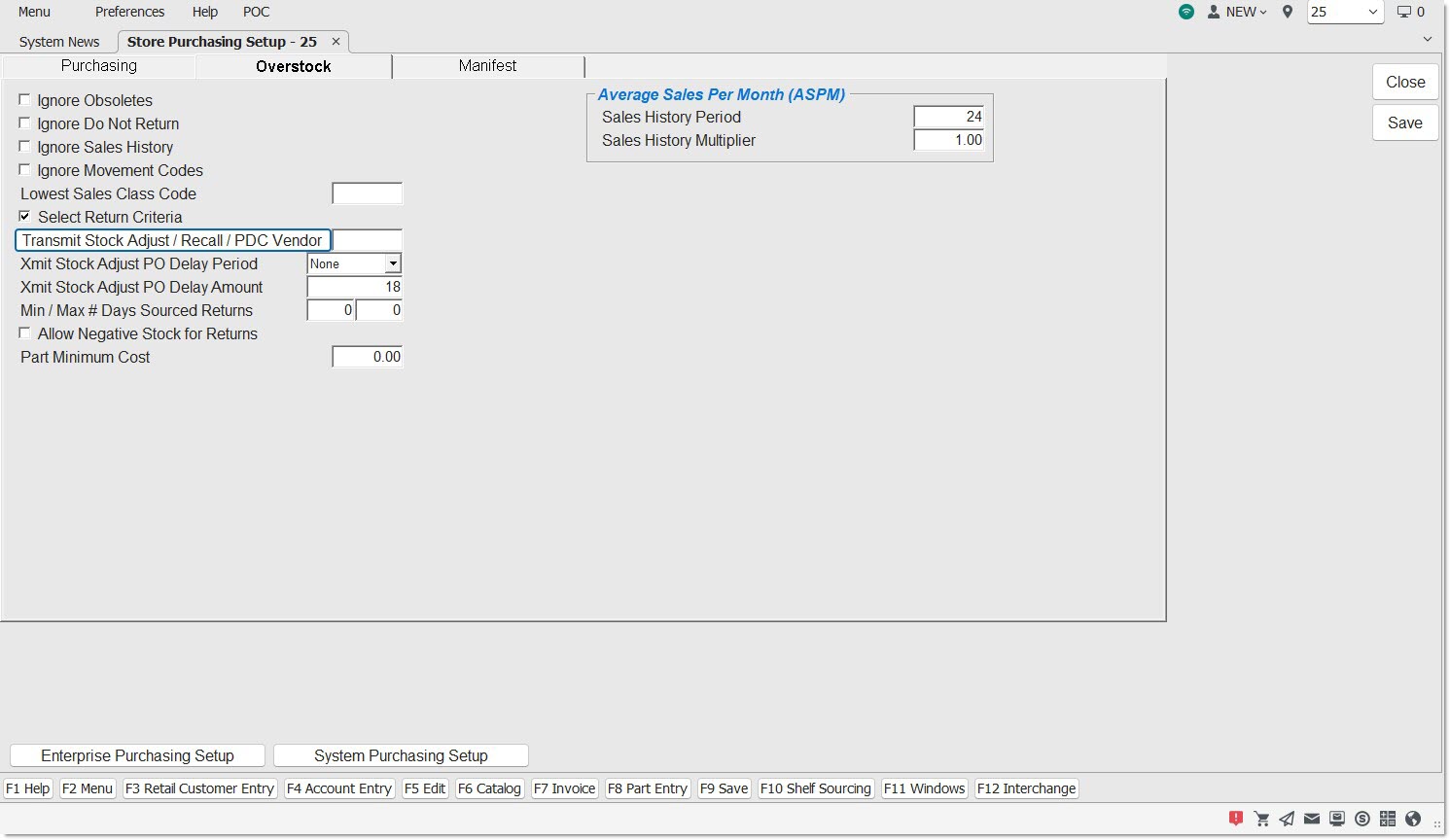The height and width of the screenshot is (840, 1450).
Task: Open Xmit Stock Adjust PO Delay Period dropdown
Action: (393, 263)
